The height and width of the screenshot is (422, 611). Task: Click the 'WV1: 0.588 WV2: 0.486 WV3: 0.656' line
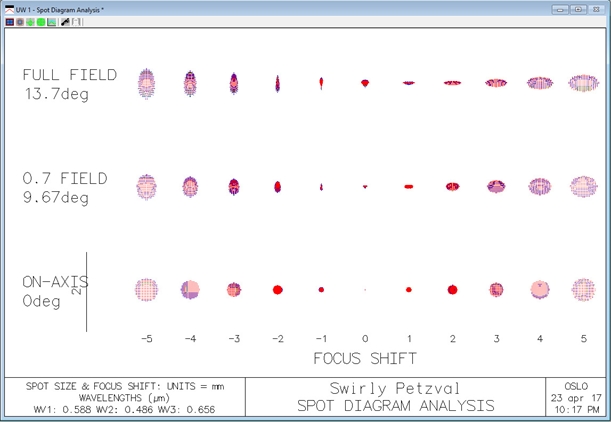click(124, 410)
